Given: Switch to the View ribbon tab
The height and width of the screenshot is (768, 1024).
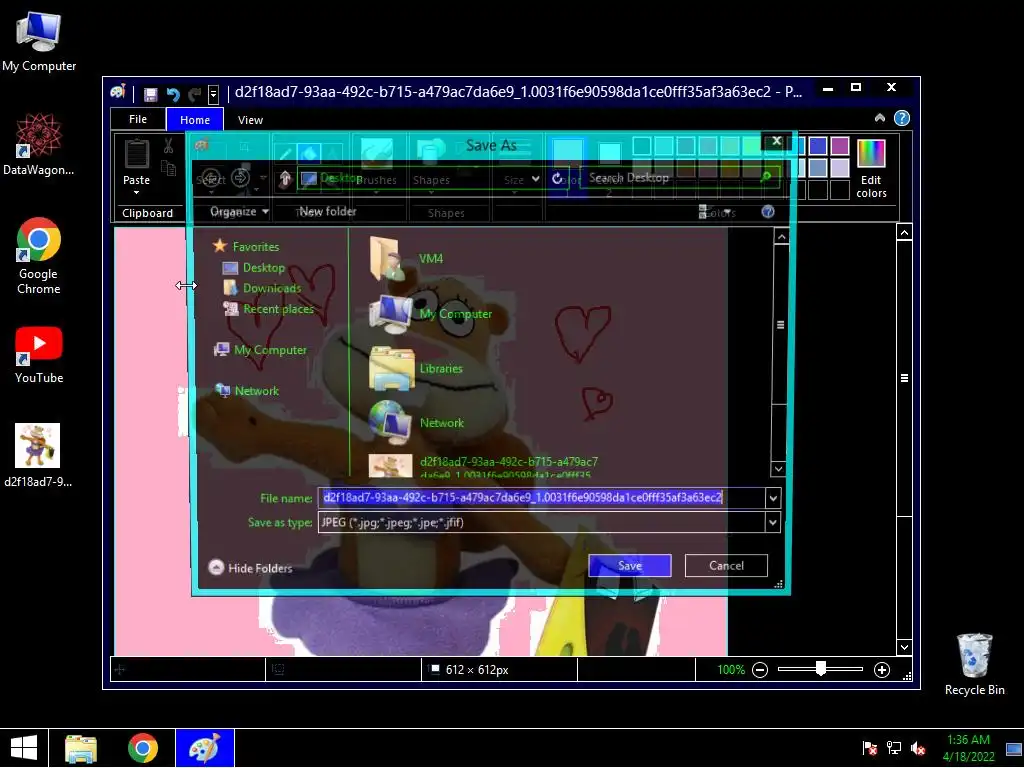Looking at the screenshot, I should pyautogui.click(x=250, y=120).
